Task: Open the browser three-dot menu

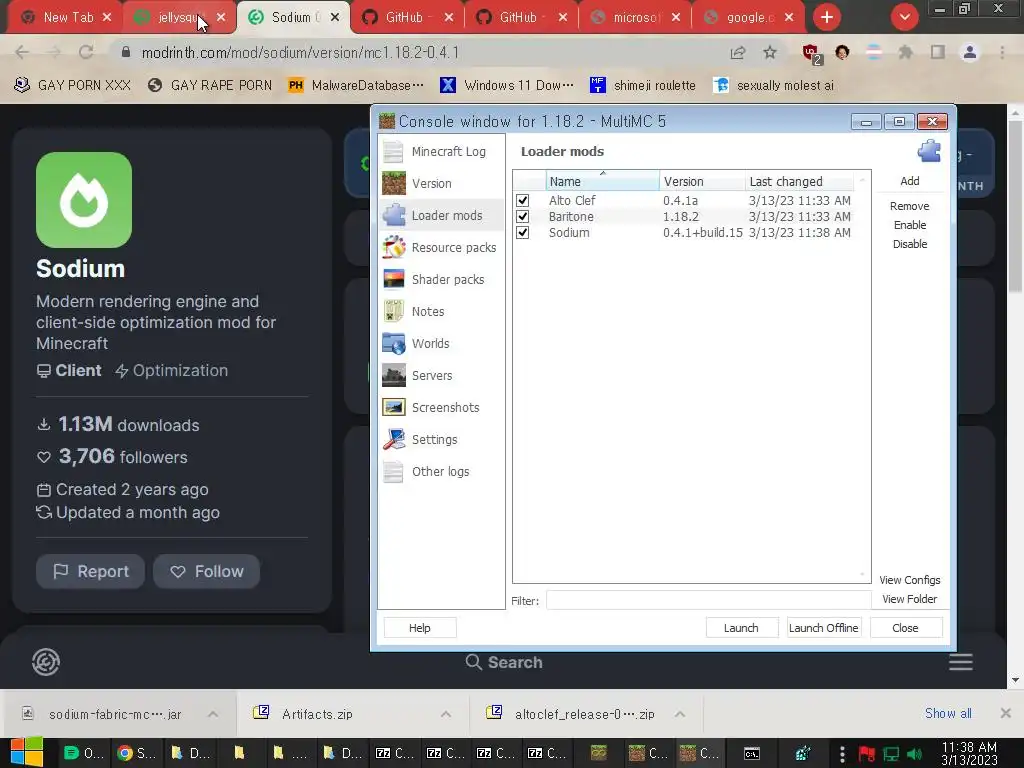Action: (x=1002, y=53)
